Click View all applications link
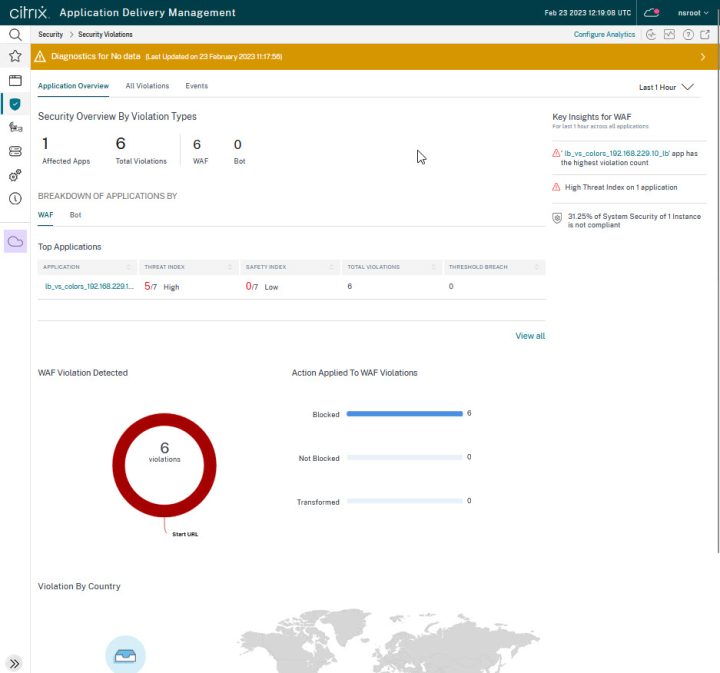The image size is (720, 673). click(530, 336)
